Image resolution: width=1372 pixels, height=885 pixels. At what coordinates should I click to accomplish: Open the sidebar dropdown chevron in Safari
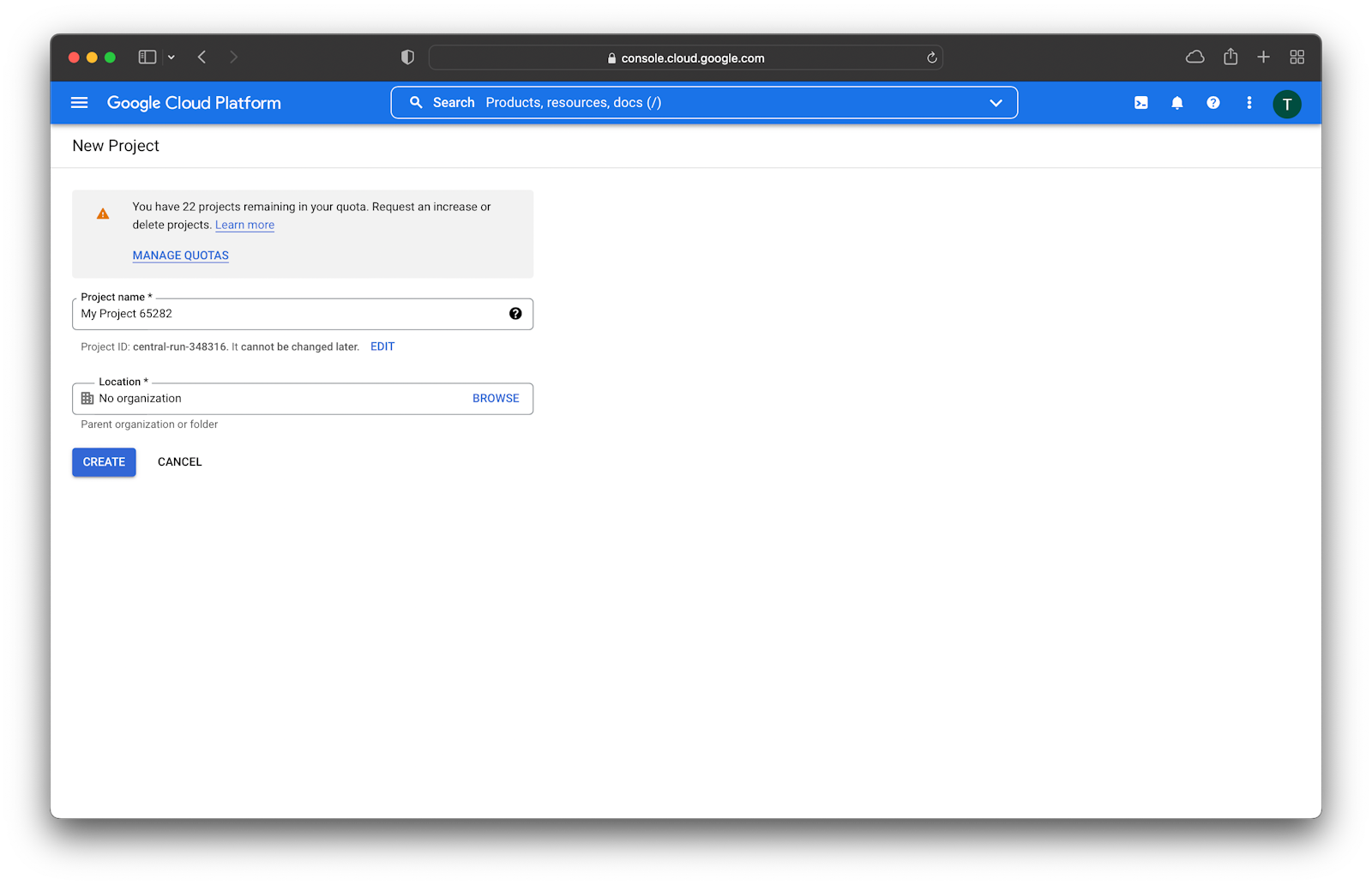click(171, 57)
